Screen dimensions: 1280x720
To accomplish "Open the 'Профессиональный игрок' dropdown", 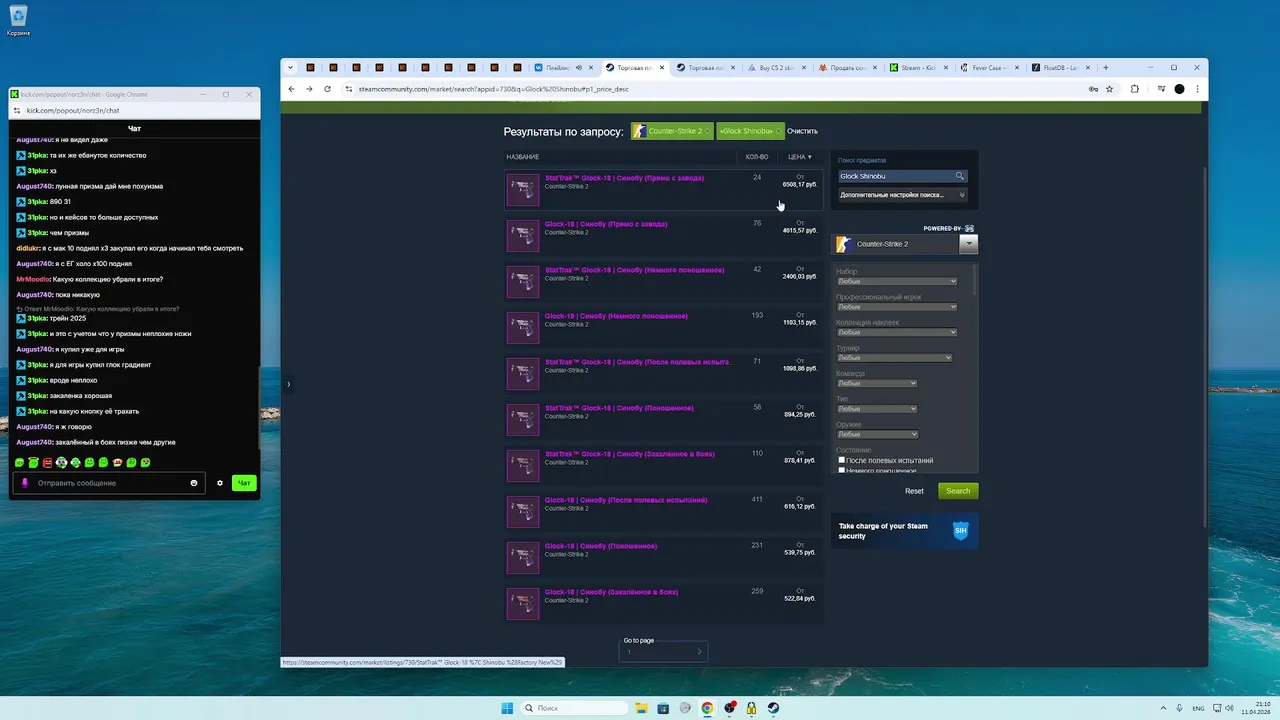I will 897,307.
